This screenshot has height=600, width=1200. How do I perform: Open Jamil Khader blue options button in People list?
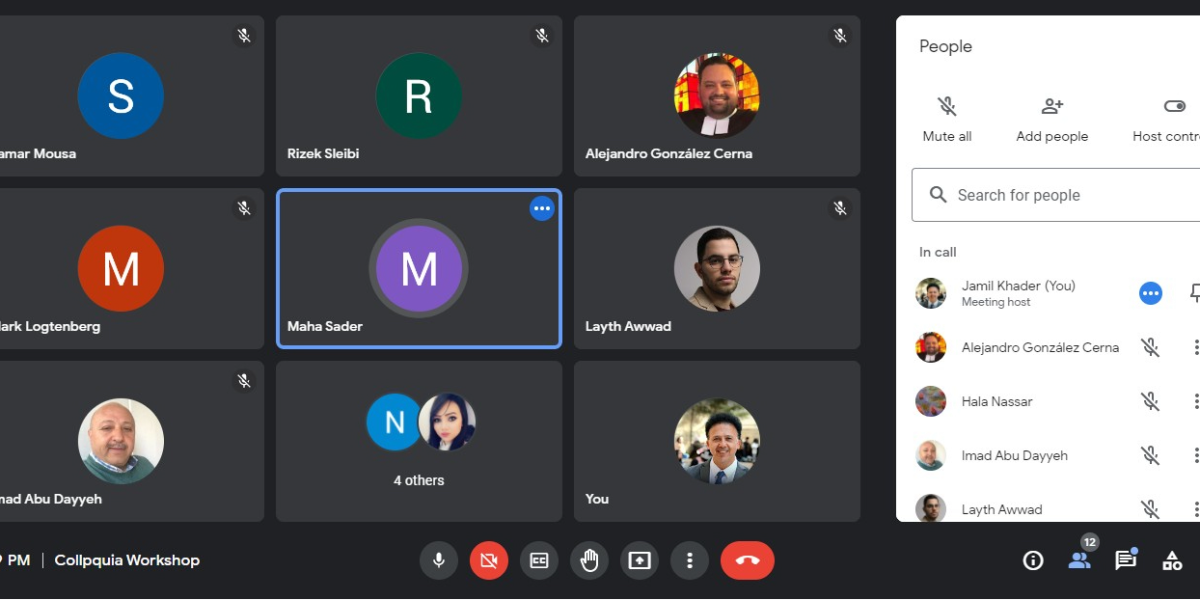coord(1151,293)
